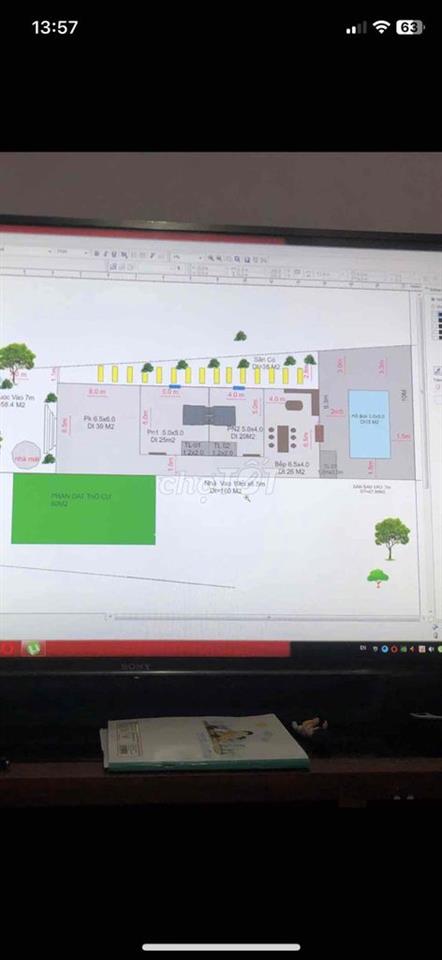The width and height of the screenshot is (442, 960).
Task: Select the 'Nhà mát' circle shape
Action: [26, 456]
